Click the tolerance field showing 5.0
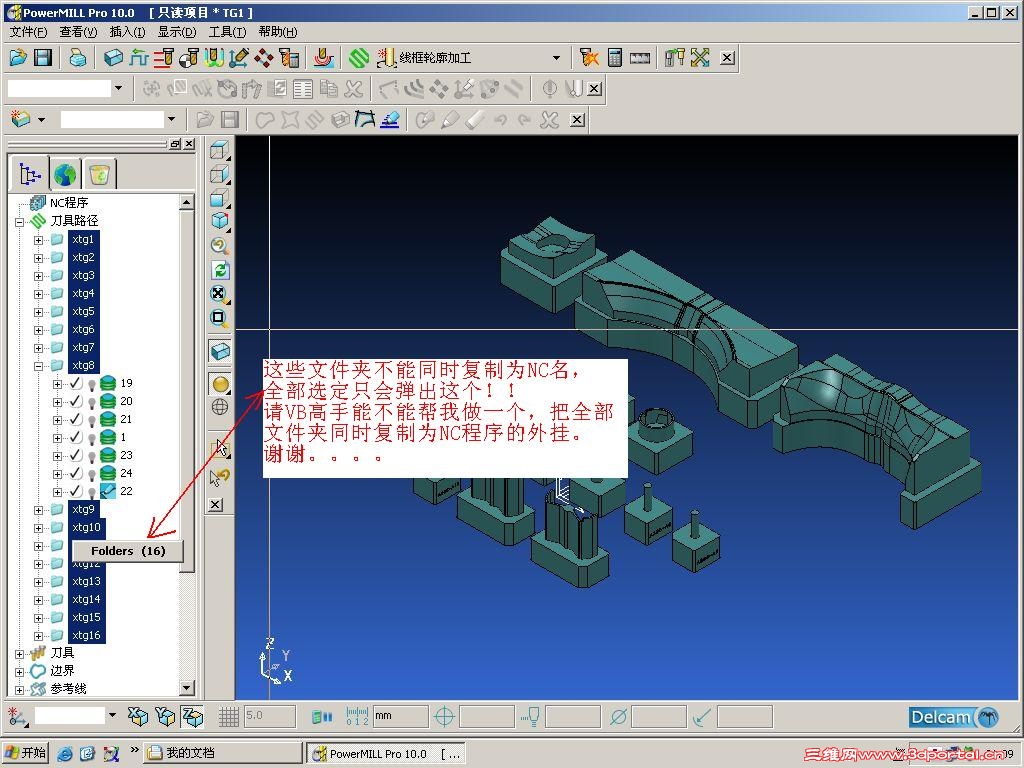This screenshot has width=1024, height=768. pos(270,716)
